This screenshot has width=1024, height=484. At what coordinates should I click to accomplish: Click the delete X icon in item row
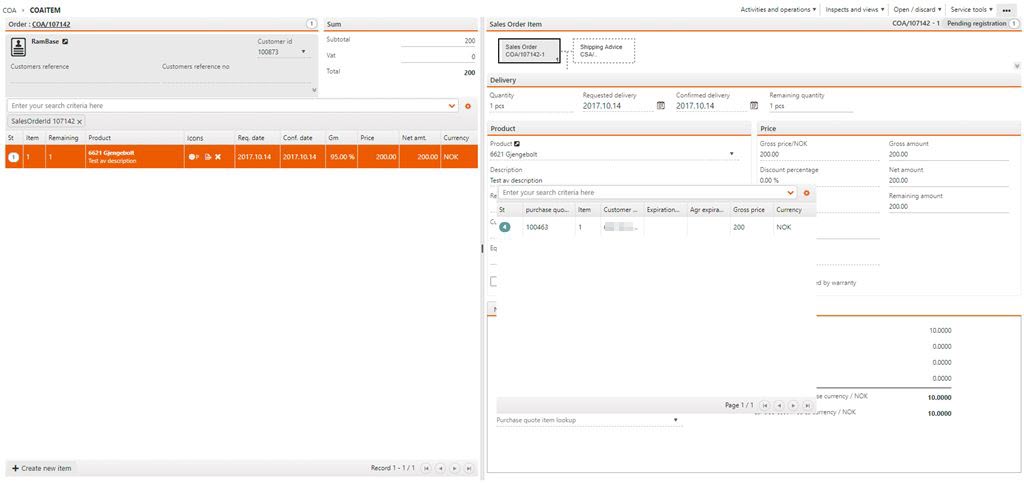coord(218,157)
